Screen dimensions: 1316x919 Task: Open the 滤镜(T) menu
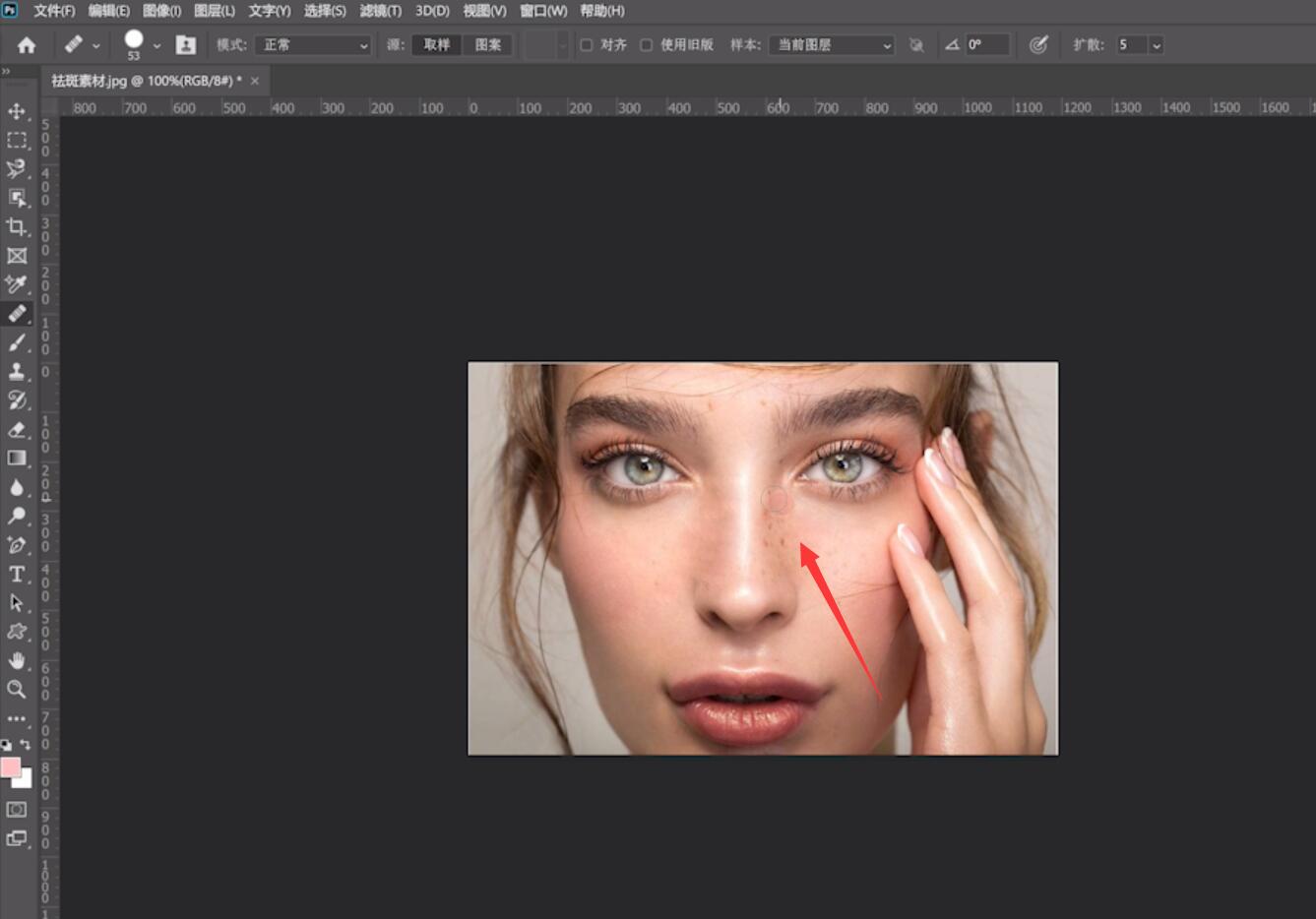[381, 11]
